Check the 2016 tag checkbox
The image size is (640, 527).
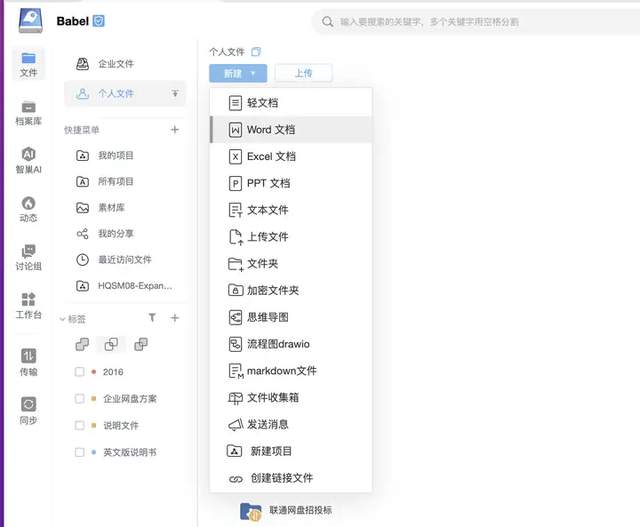(x=80, y=372)
